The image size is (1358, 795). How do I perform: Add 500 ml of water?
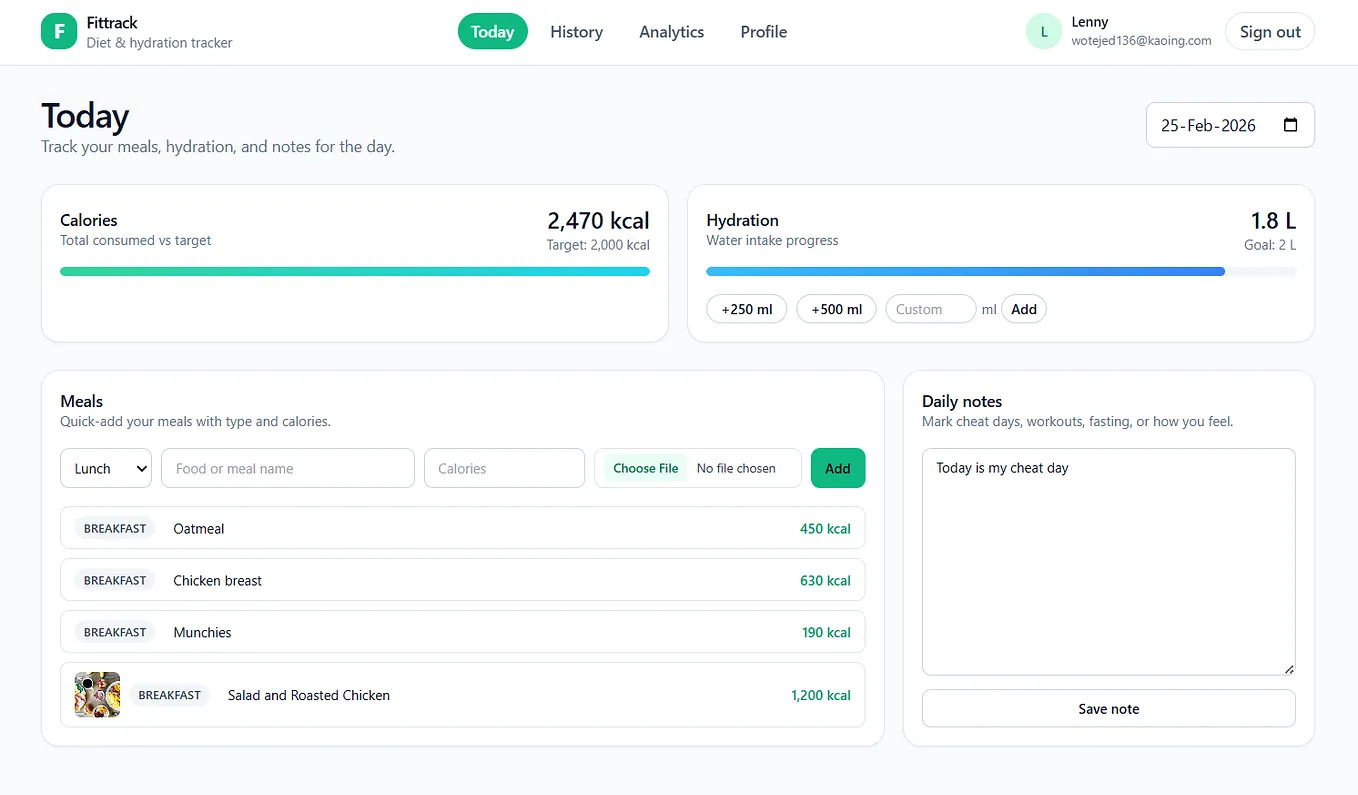[836, 309]
